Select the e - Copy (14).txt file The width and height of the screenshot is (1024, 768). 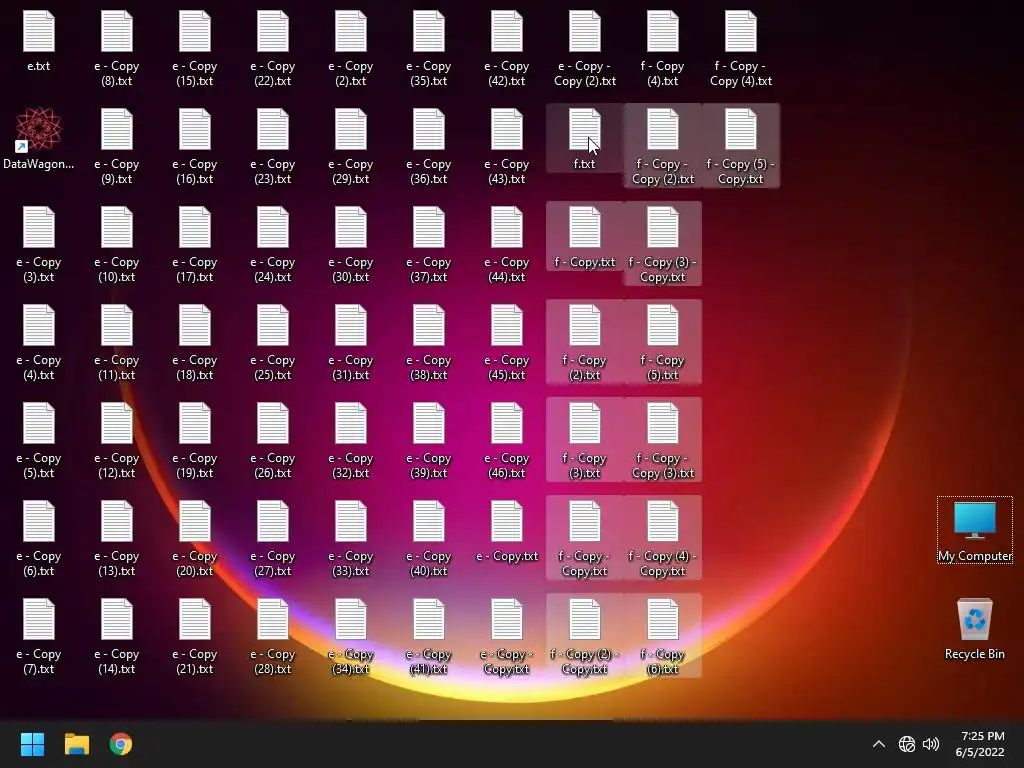tap(116, 636)
